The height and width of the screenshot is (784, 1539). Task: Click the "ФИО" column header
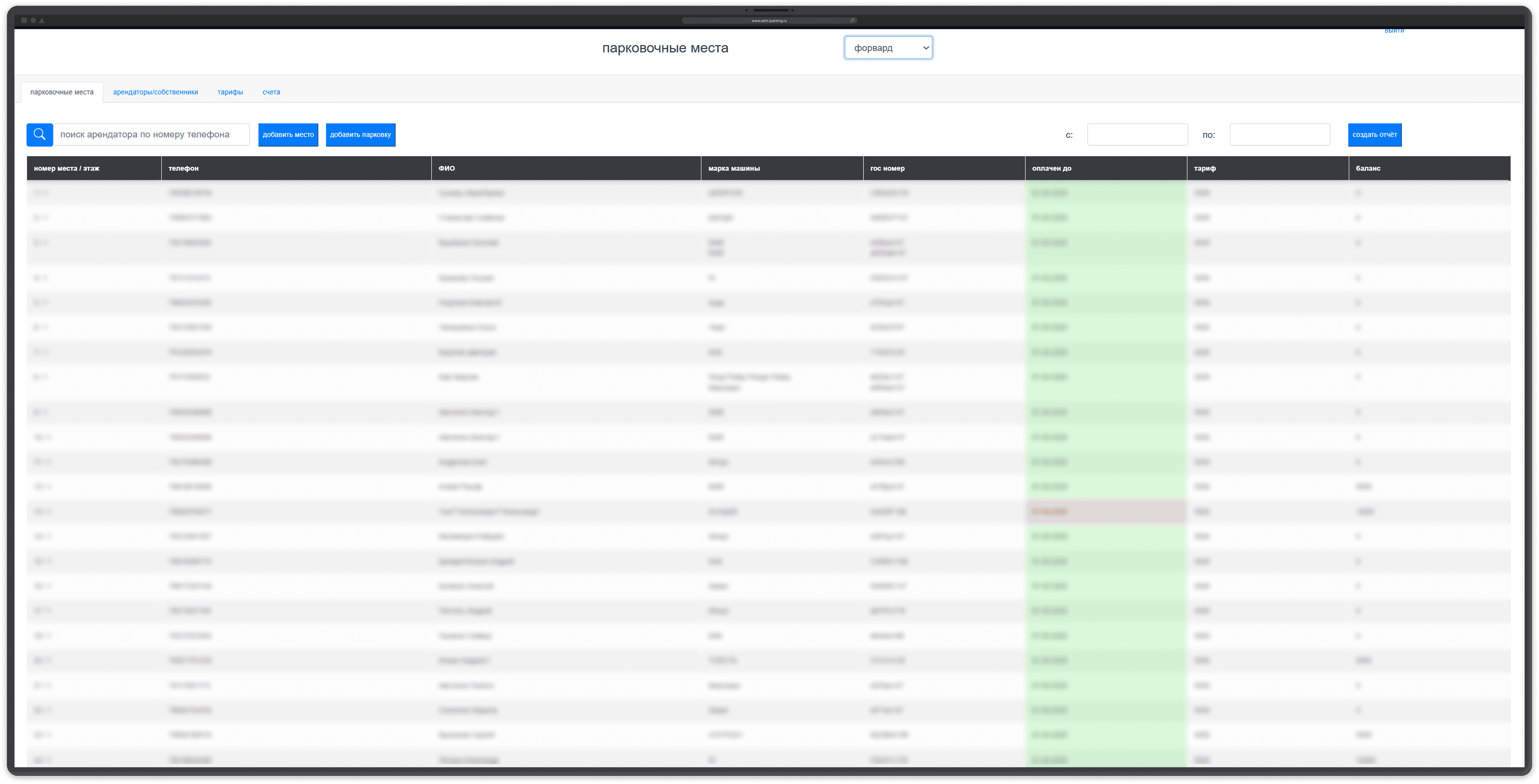pyautogui.click(x=566, y=169)
